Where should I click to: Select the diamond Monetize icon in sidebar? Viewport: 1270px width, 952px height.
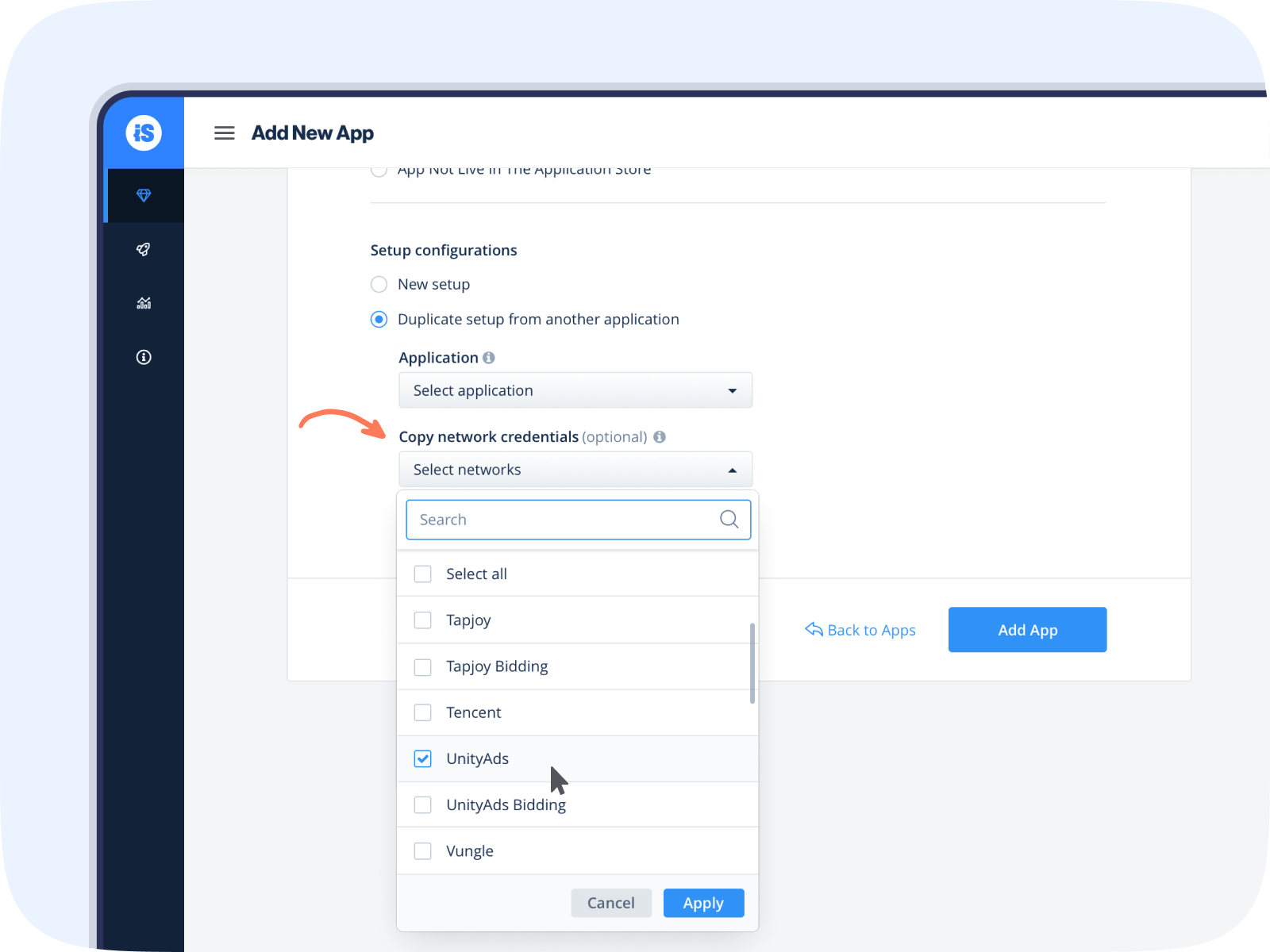[x=144, y=195]
